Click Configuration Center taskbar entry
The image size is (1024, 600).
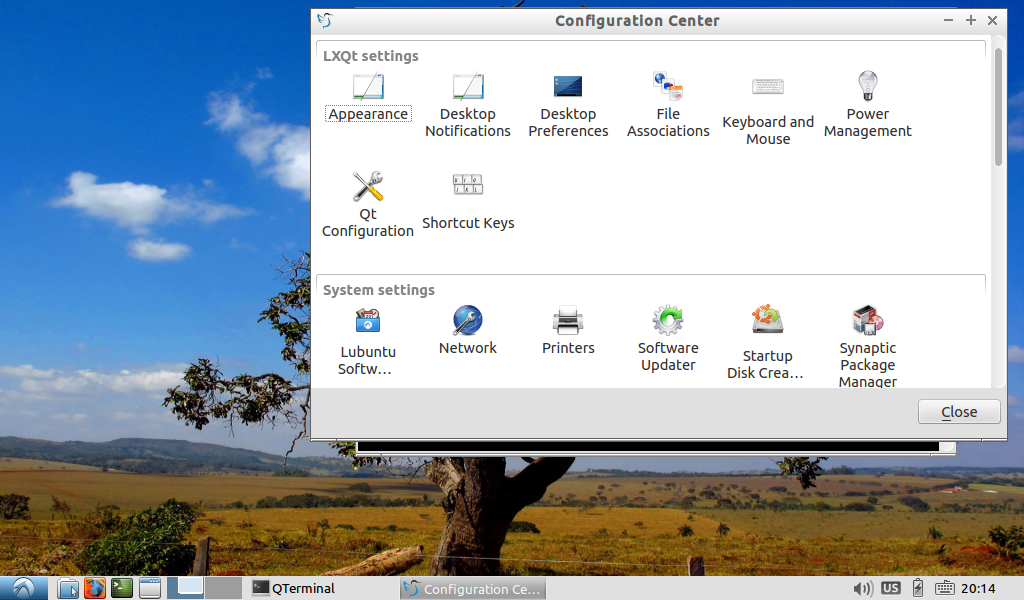point(473,588)
